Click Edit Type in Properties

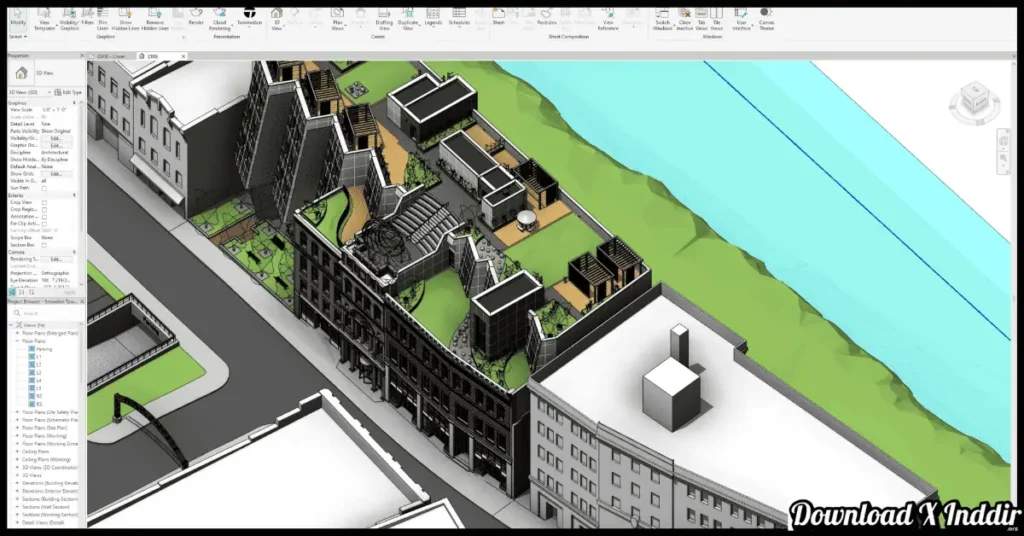pyautogui.click(x=68, y=92)
